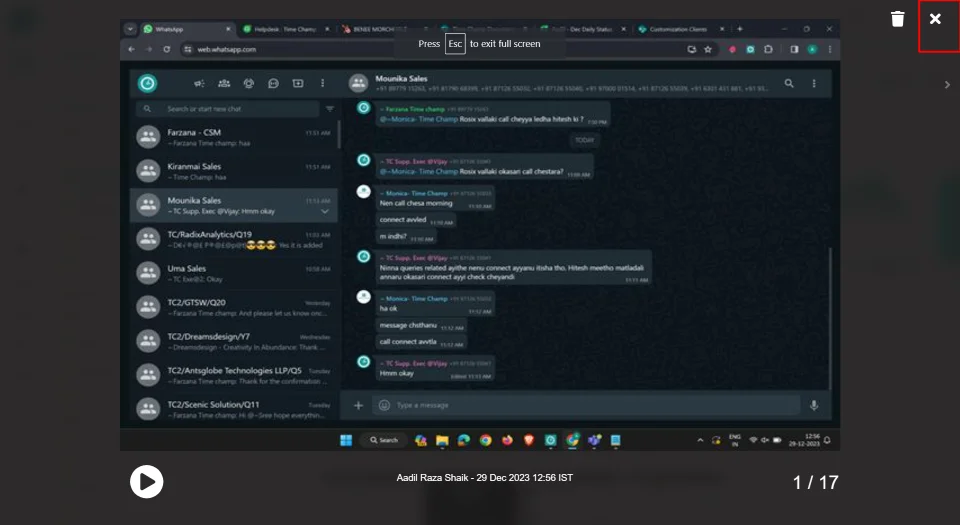Open the sidebar three-dot menu
The height and width of the screenshot is (525, 960).
point(323,83)
